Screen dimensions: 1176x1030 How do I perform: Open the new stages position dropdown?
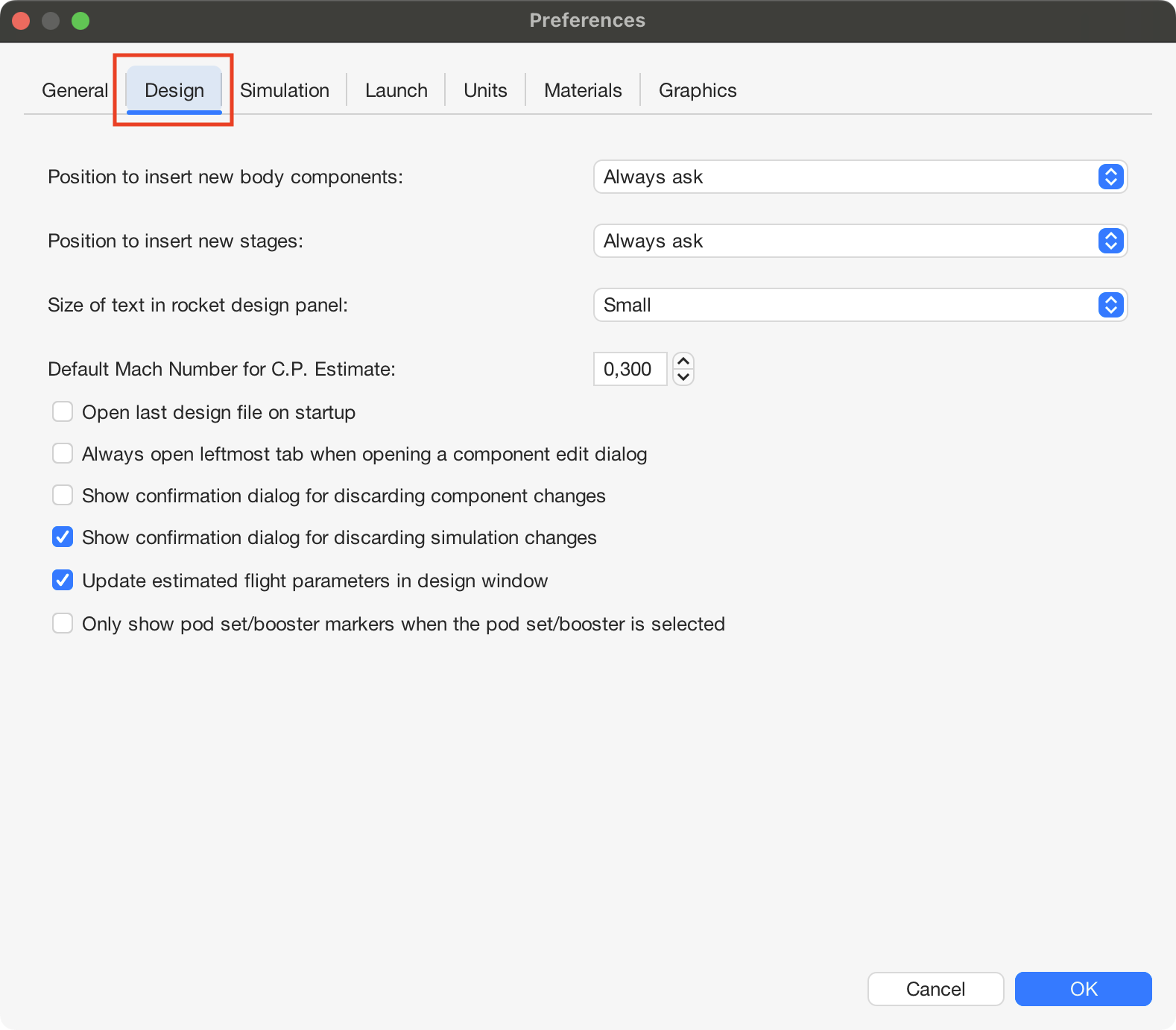[860, 241]
